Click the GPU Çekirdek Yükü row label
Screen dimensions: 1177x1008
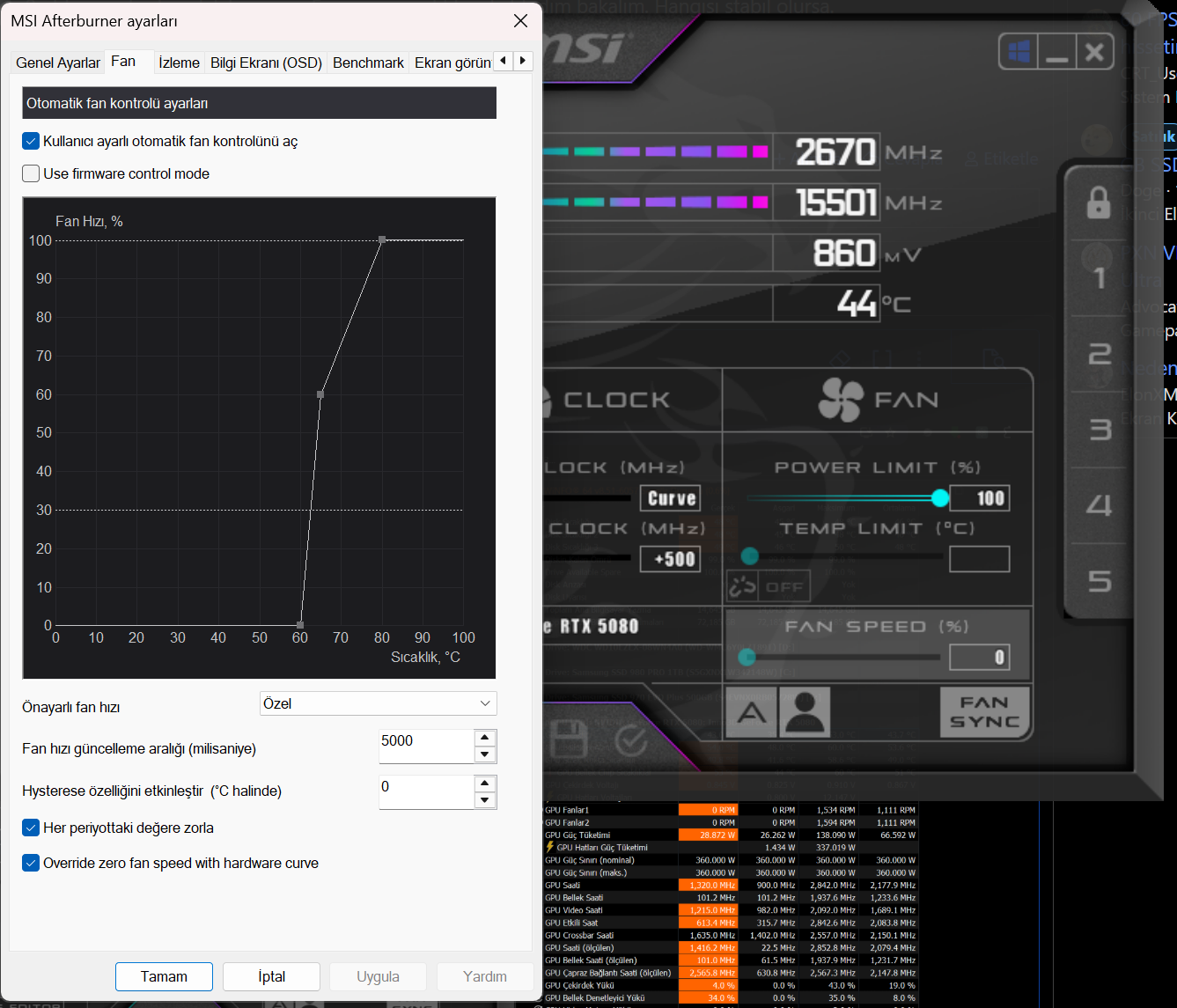(x=579, y=985)
